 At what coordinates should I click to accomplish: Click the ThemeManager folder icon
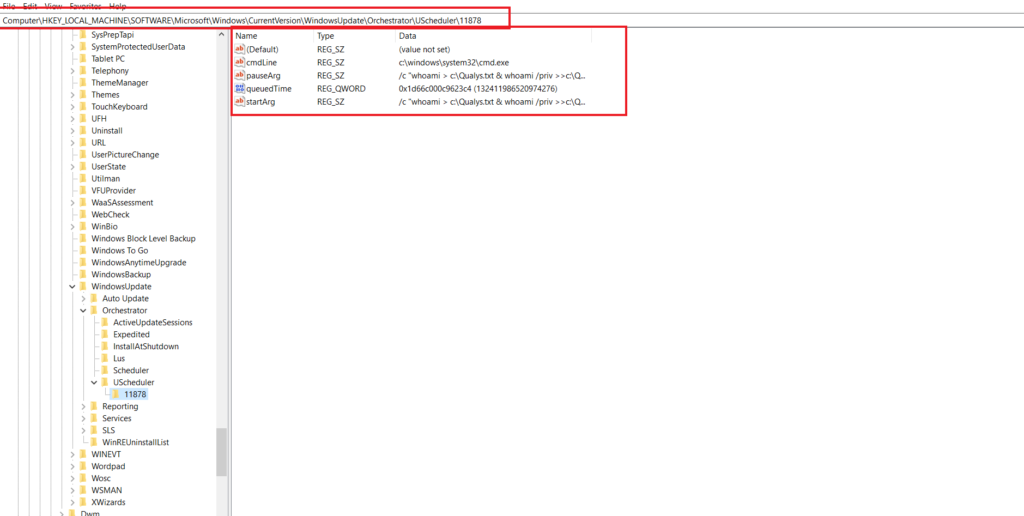coord(83,83)
